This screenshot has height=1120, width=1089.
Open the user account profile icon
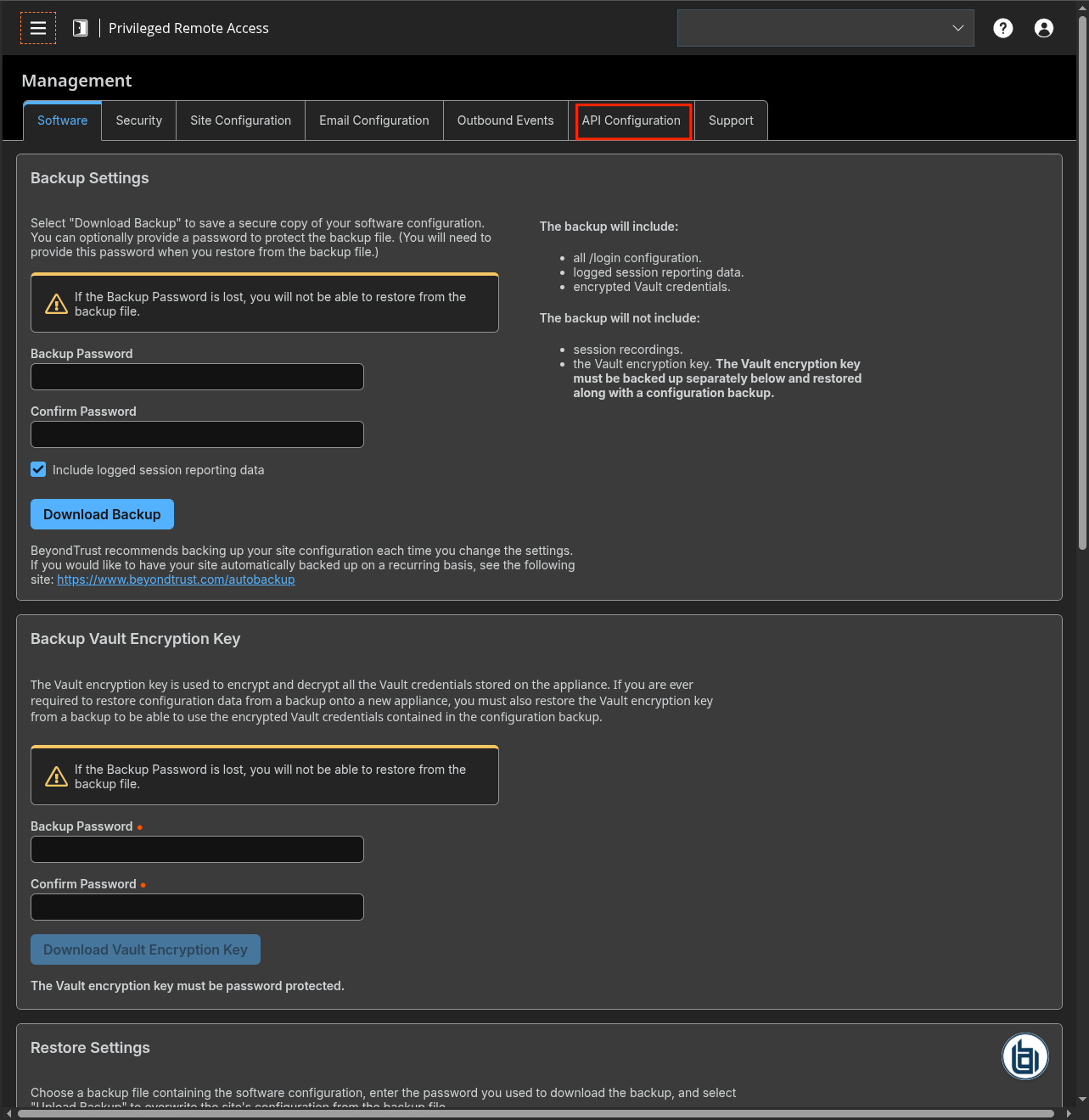[1043, 28]
